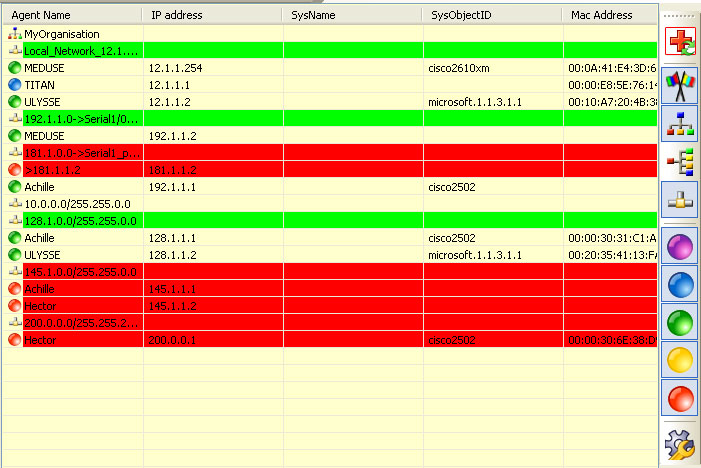The image size is (701, 468).
Task: Select the TITAN agent name
Action: [x=39, y=85]
